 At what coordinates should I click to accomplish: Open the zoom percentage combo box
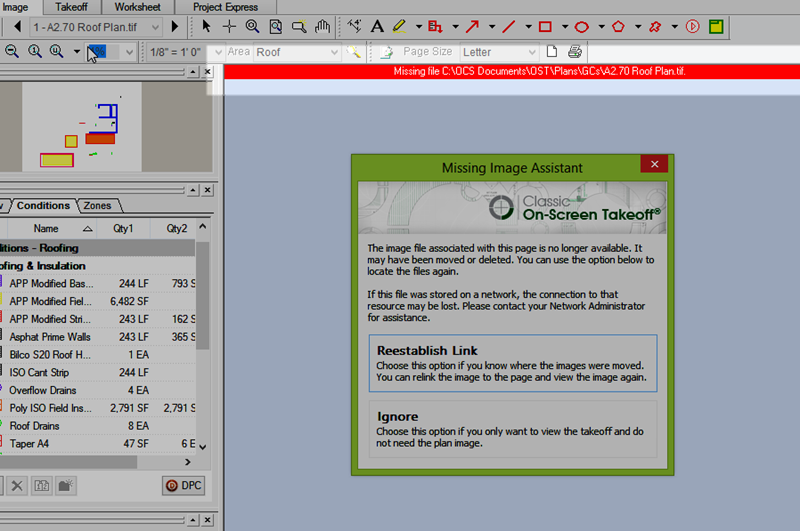[x=110, y=52]
